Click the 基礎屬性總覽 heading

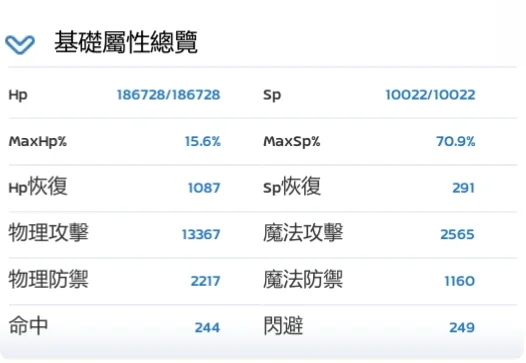[x=126, y=43]
